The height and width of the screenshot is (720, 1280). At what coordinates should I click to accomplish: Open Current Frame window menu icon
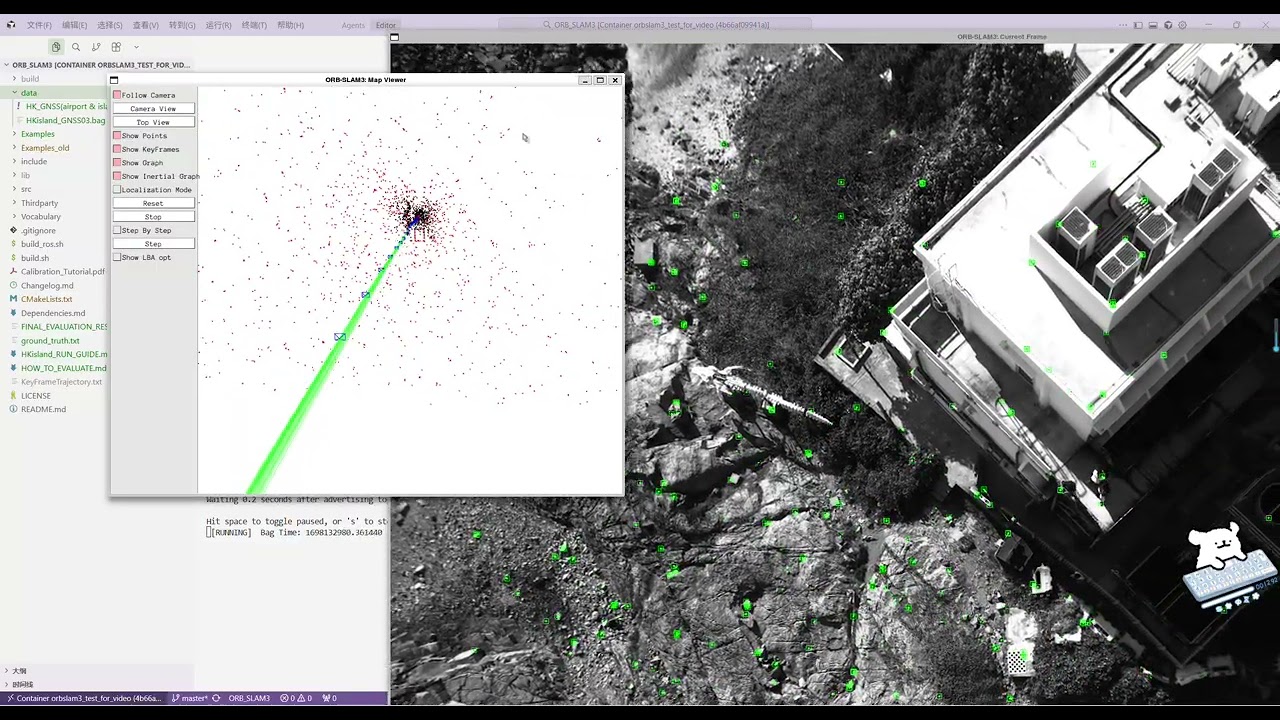pyautogui.click(x=394, y=37)
